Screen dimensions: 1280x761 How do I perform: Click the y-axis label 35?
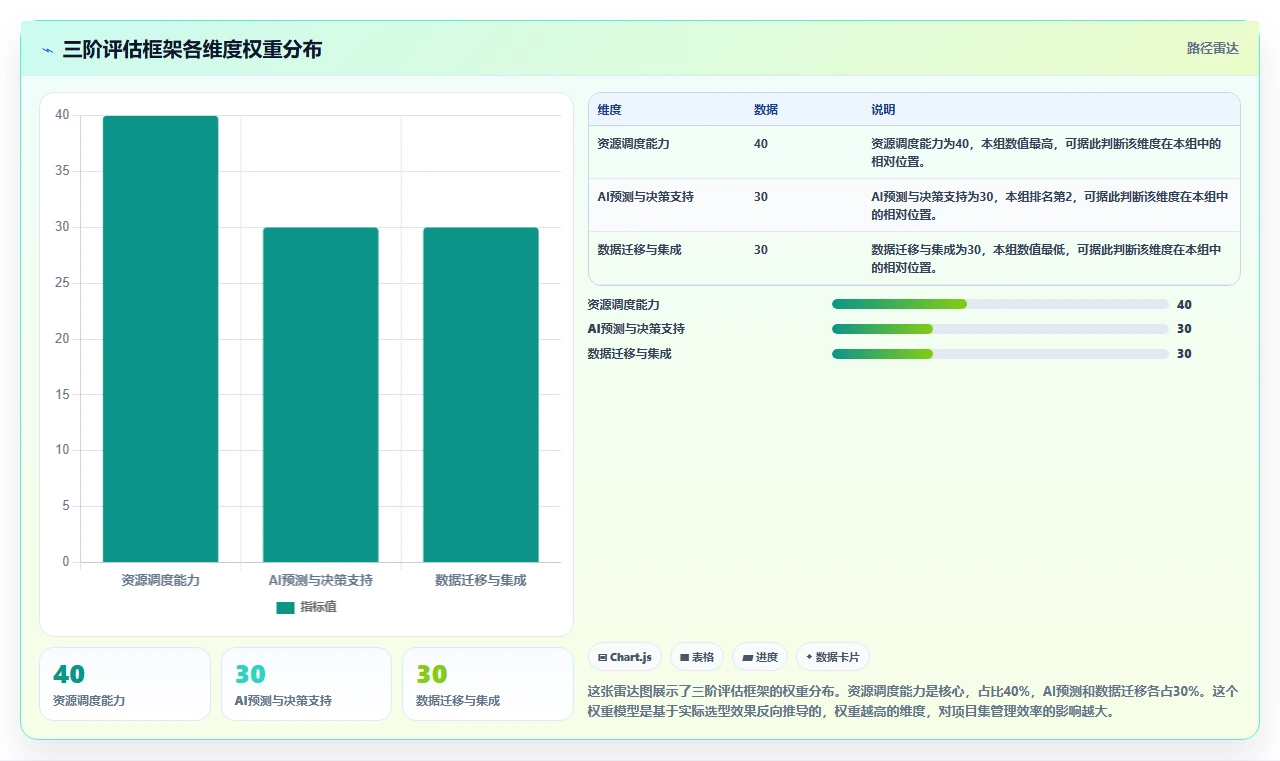click(x=62, y=171)
